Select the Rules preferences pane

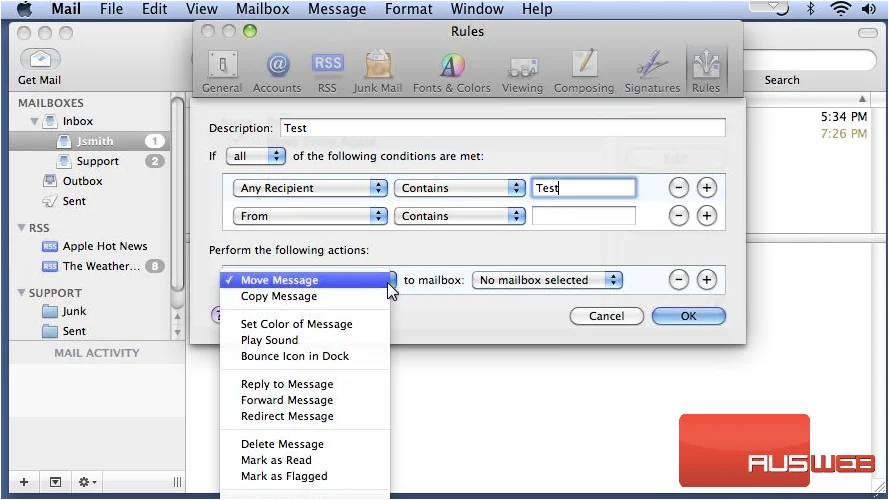coord(706,71)
